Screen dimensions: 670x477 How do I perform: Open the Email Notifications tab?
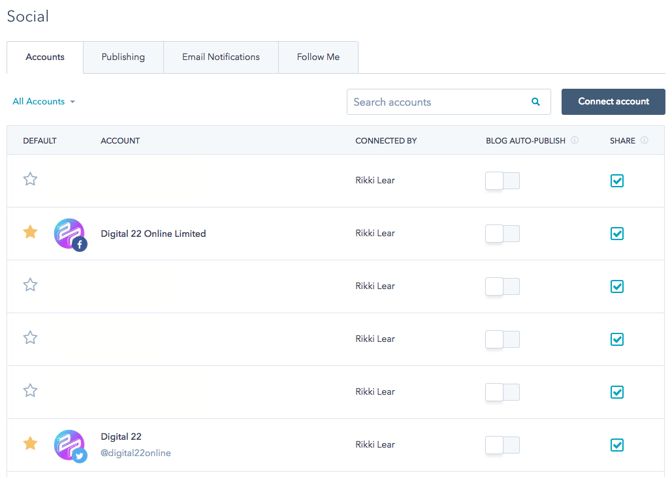pos(221,57)
